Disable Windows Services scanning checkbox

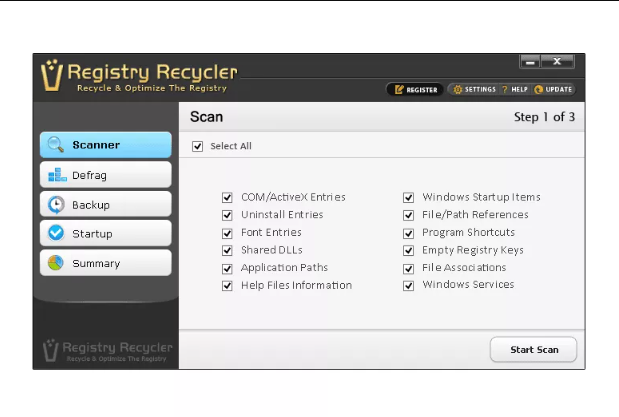tap(409, 285)
